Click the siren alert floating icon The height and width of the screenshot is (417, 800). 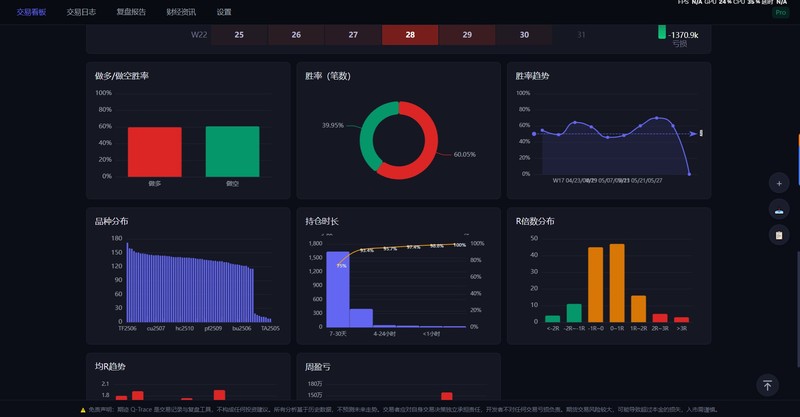click(x=779, y=210)
